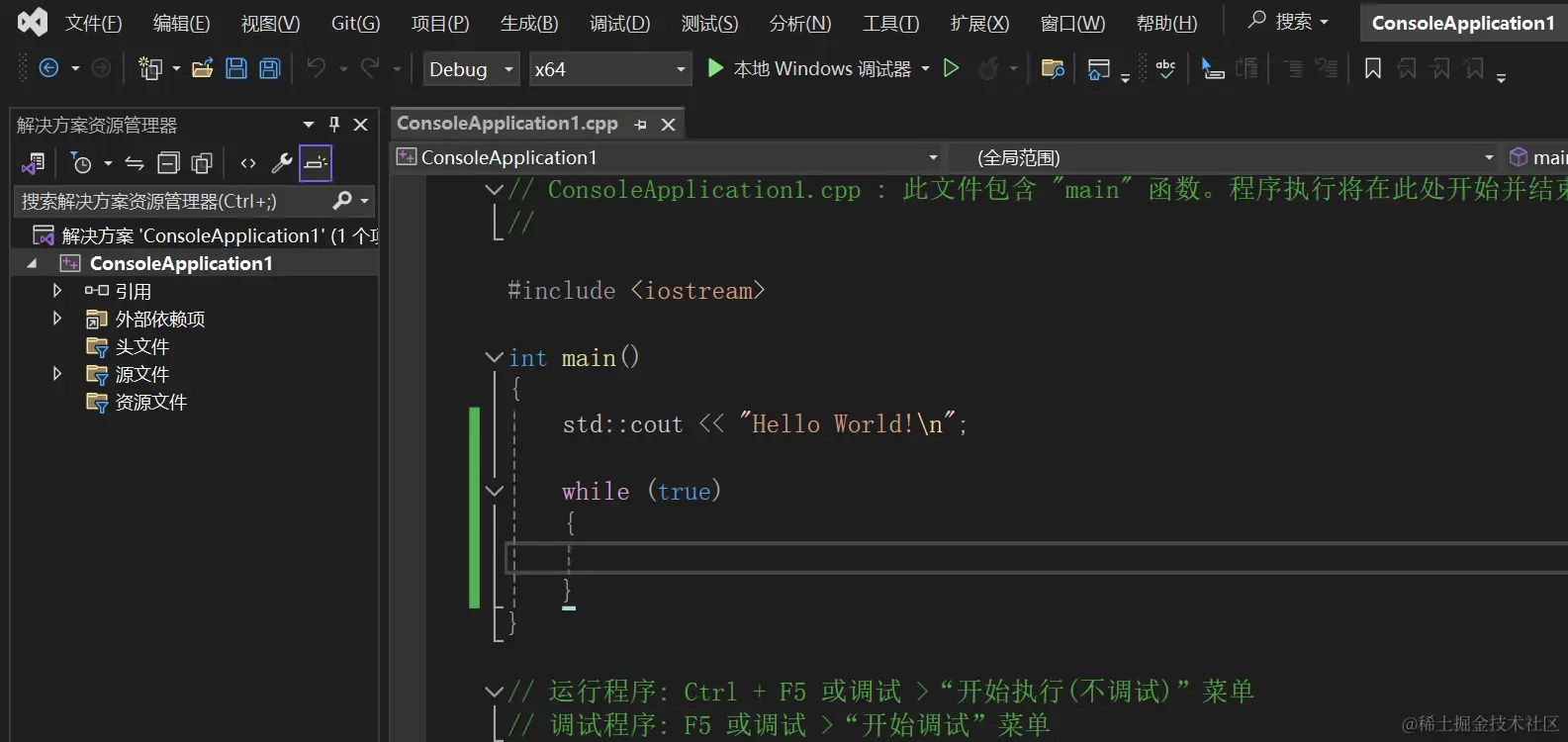Open the 文件(F) menu
Screen dimensions: 1568x742
click(94, 23)
